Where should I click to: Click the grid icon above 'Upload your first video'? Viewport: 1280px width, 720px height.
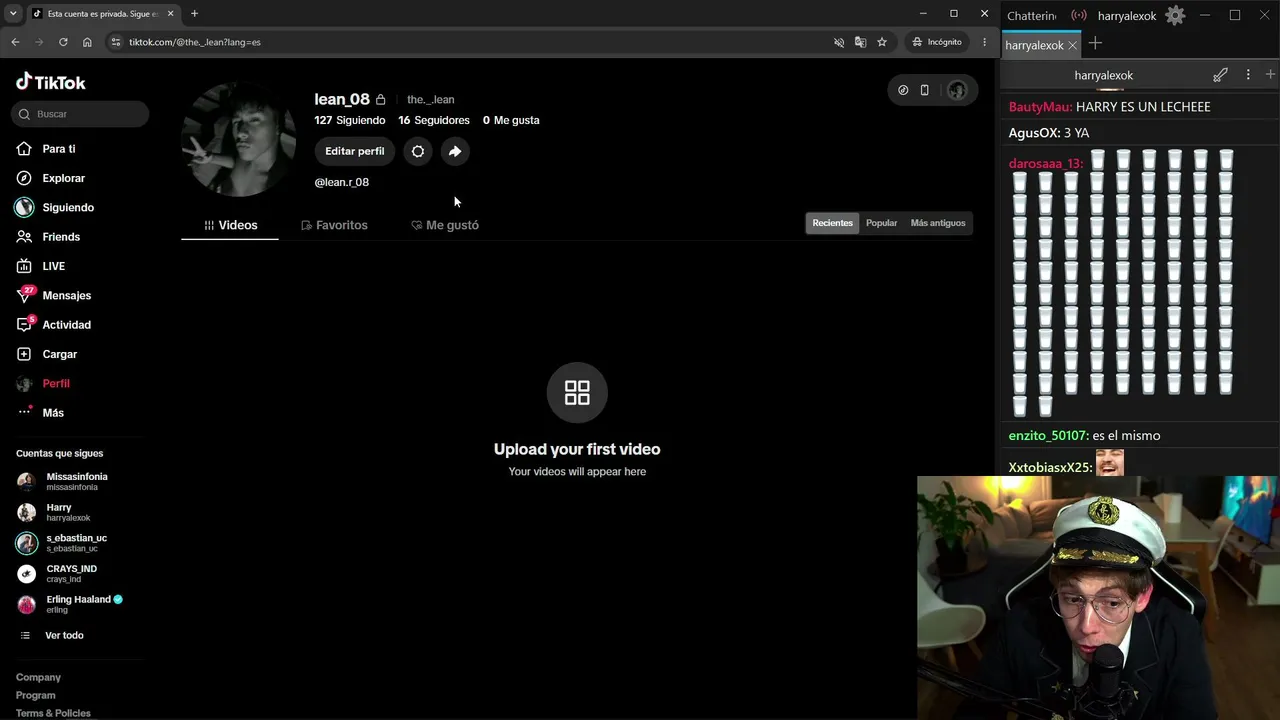(577, 392)
